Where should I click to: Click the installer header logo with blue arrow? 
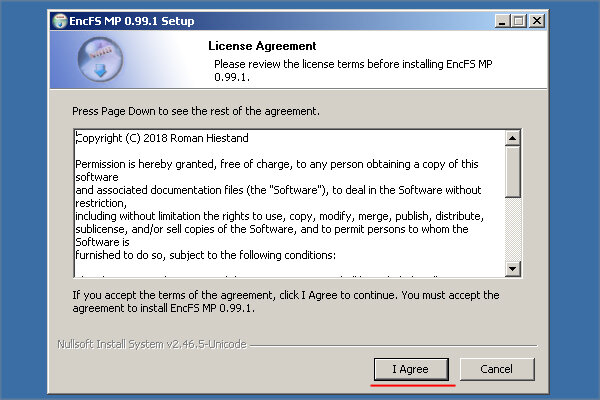pyautogui.click(x=100, y=60)
